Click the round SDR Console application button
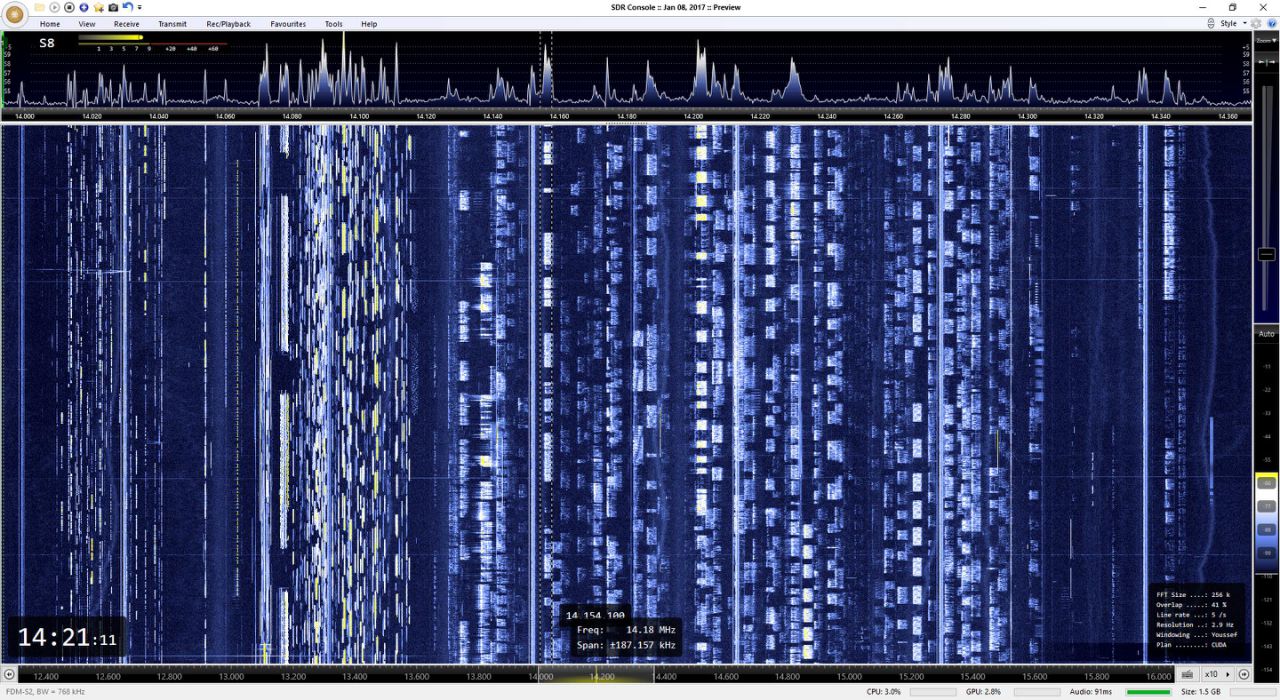The image size is (1280, 700). point(14,14)
